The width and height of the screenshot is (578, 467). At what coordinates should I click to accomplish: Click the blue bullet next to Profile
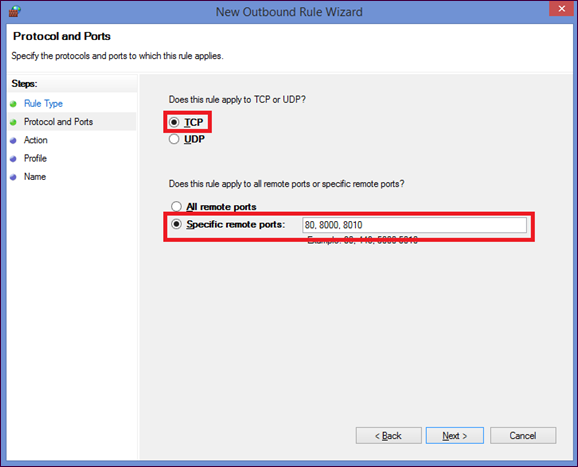(14, 159)
